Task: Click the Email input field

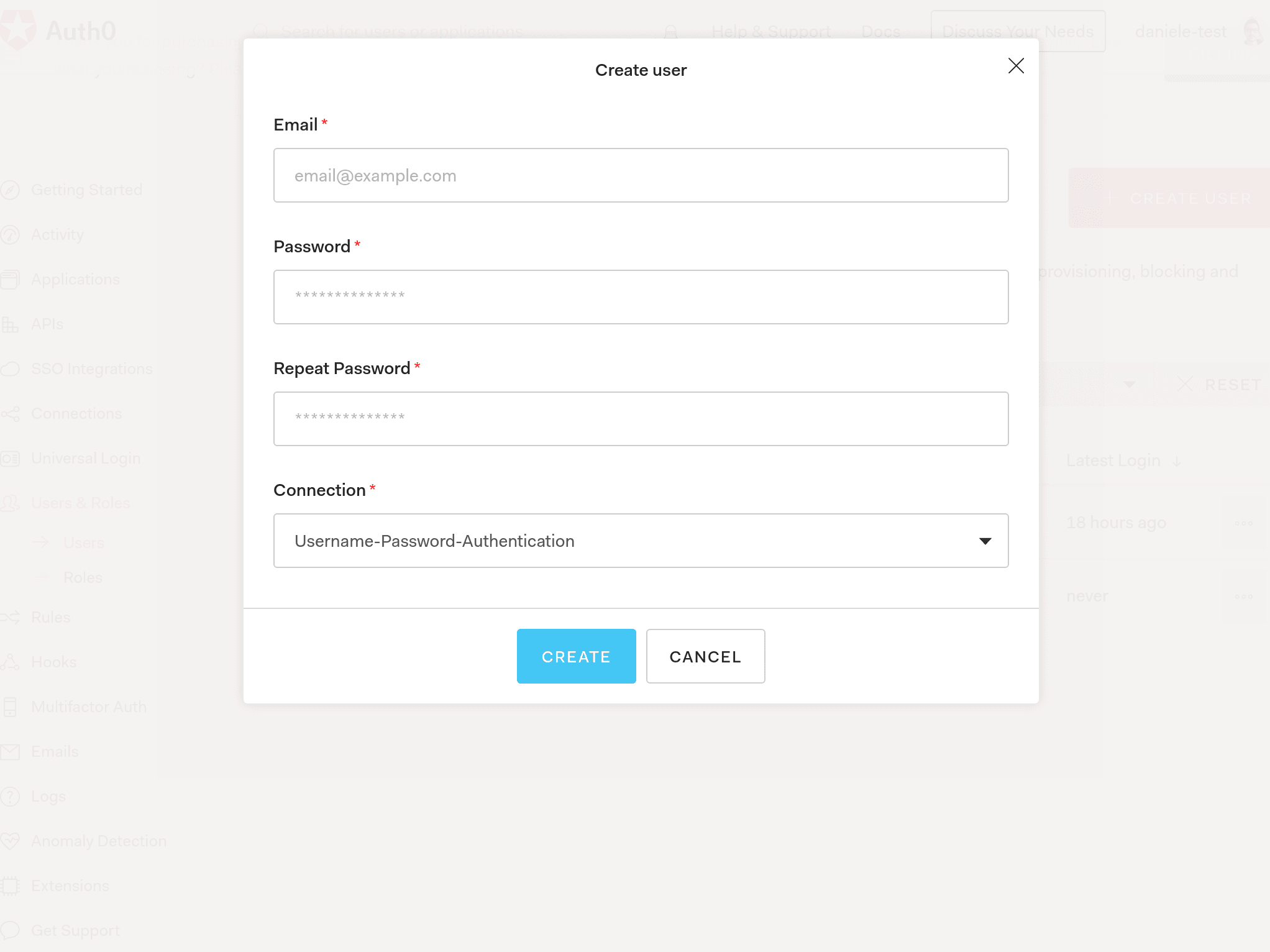Action: point(641,175)
